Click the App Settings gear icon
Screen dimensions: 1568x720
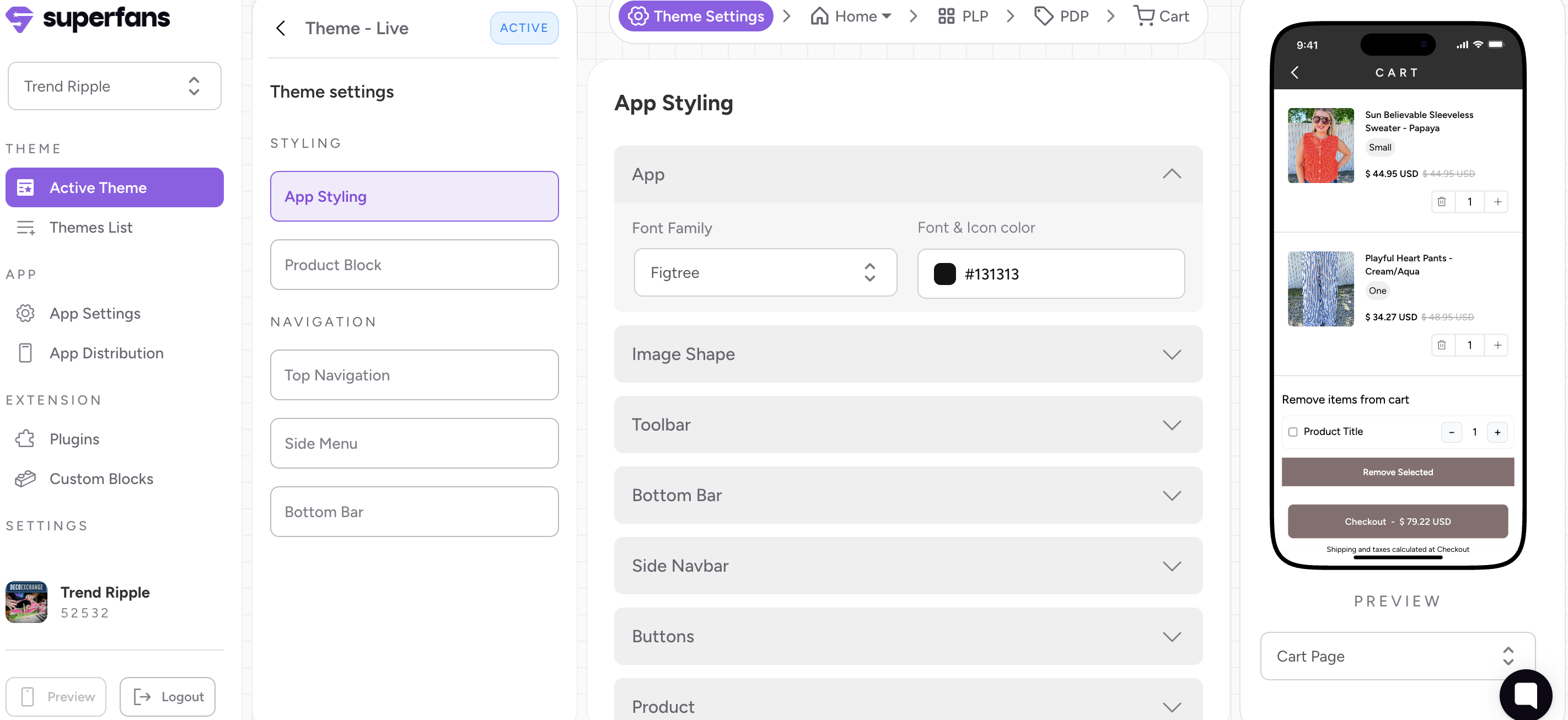click(25, 313)
